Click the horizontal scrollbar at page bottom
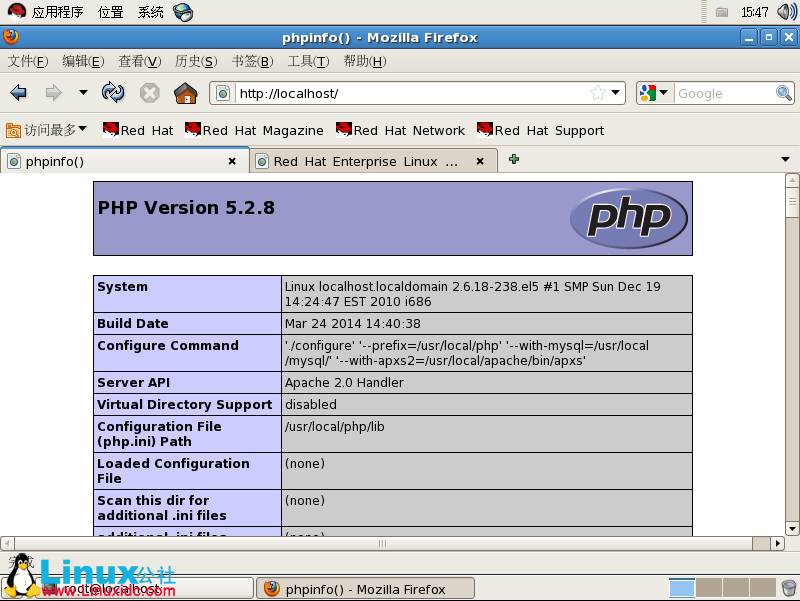The image size is (800, 601). coord(381,544)
